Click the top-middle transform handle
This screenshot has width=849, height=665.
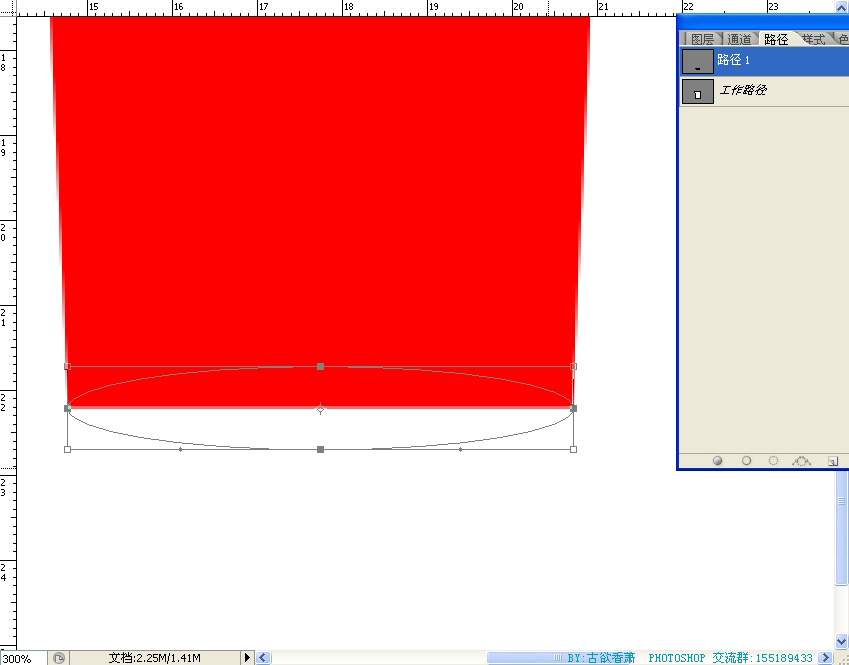pyautogui.click(x=321, y=367)
